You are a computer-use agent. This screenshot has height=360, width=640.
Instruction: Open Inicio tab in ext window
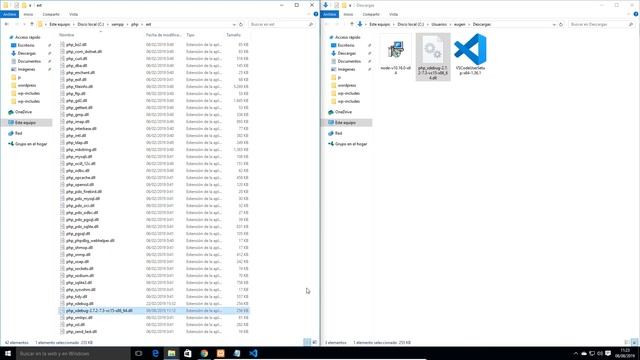tap(28, 14)
